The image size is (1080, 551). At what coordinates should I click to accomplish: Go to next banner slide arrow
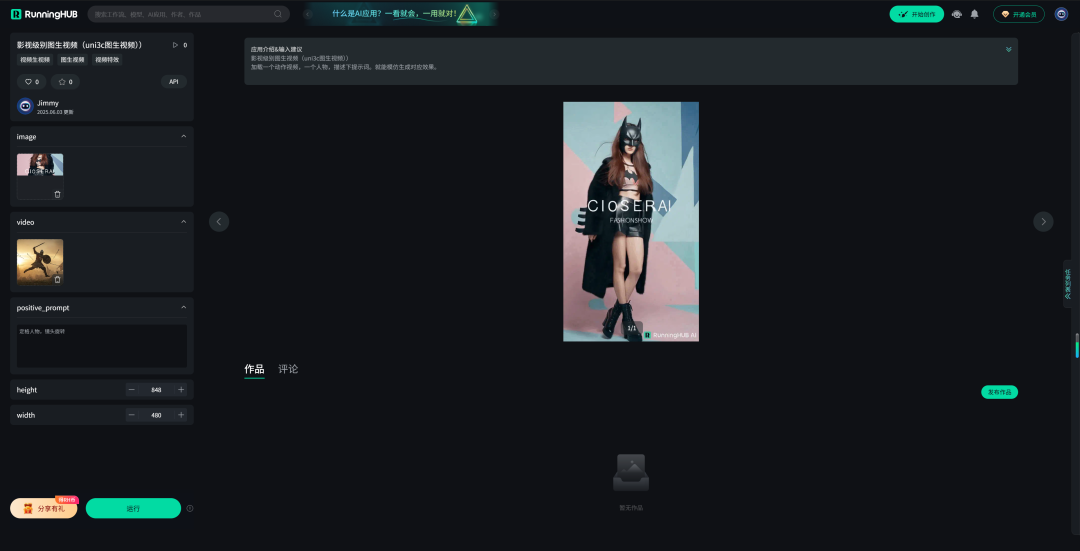click(494, 14)
